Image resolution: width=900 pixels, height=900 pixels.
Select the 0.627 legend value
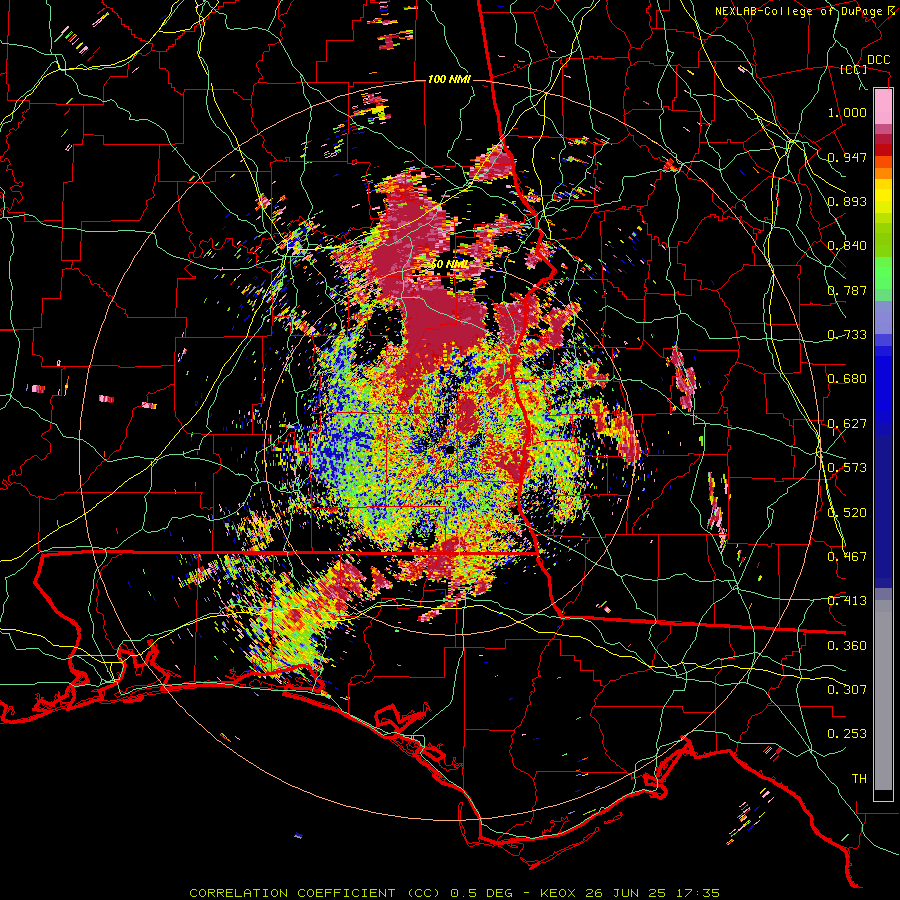[847, 424]
